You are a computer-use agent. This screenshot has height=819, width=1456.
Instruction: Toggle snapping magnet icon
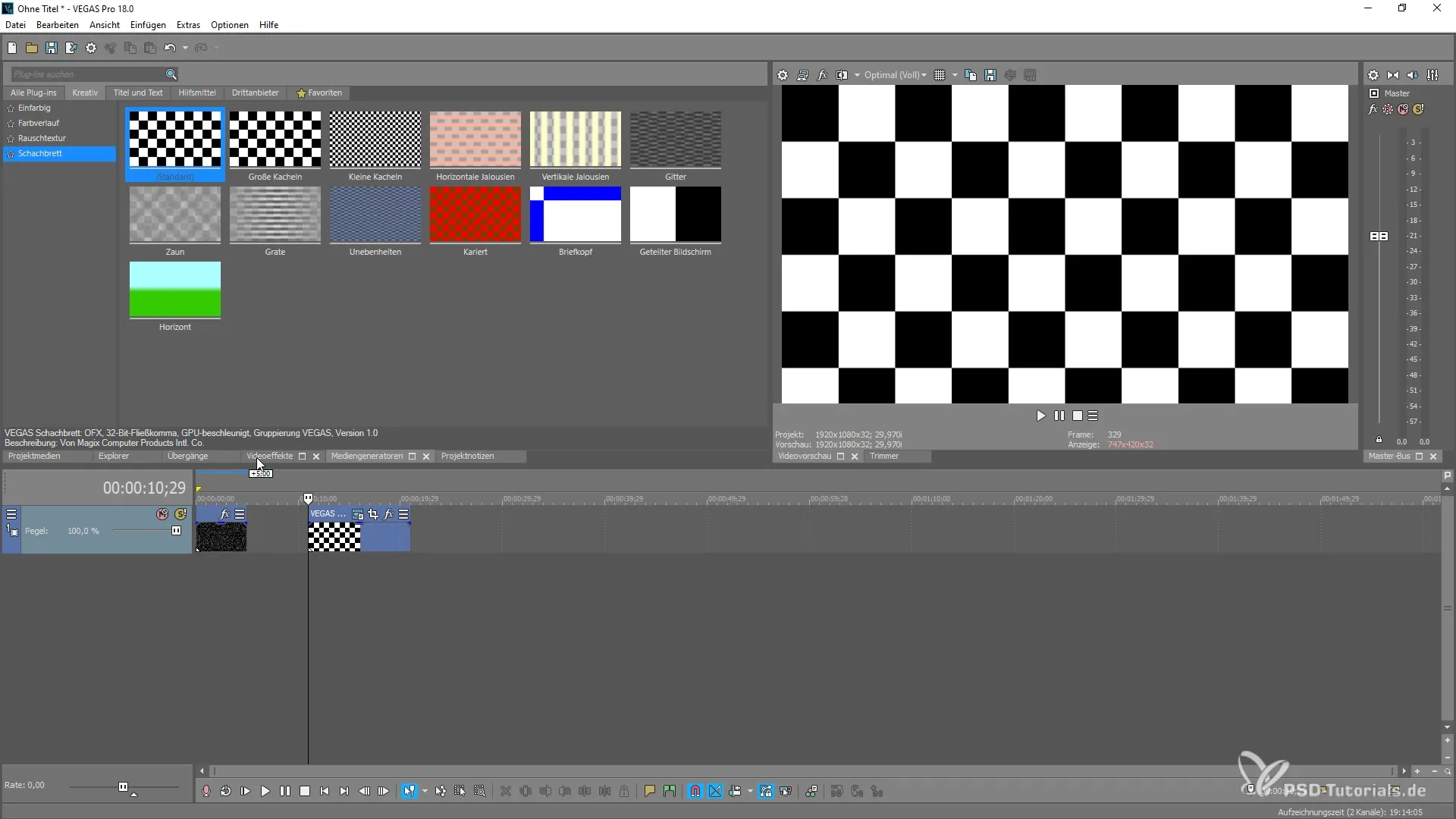695,791
